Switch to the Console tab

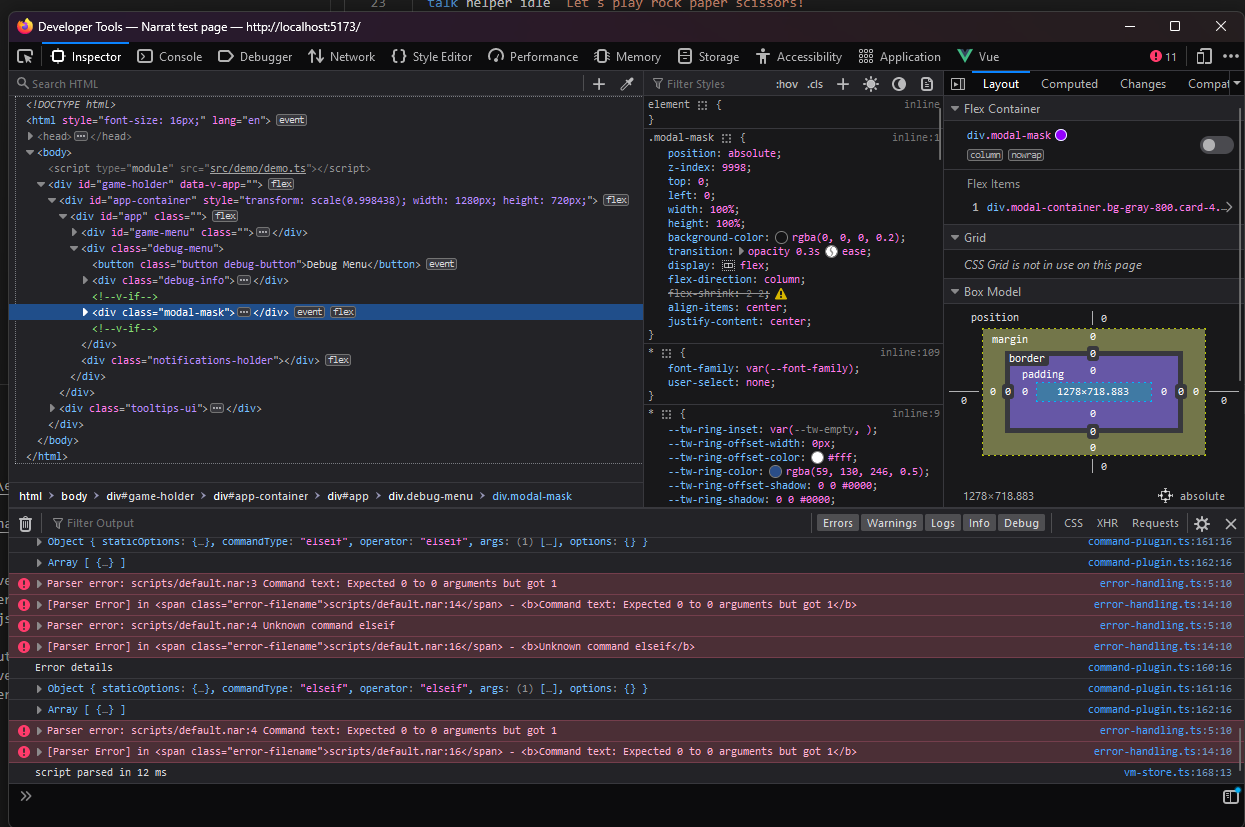click(x=169, y=57)
